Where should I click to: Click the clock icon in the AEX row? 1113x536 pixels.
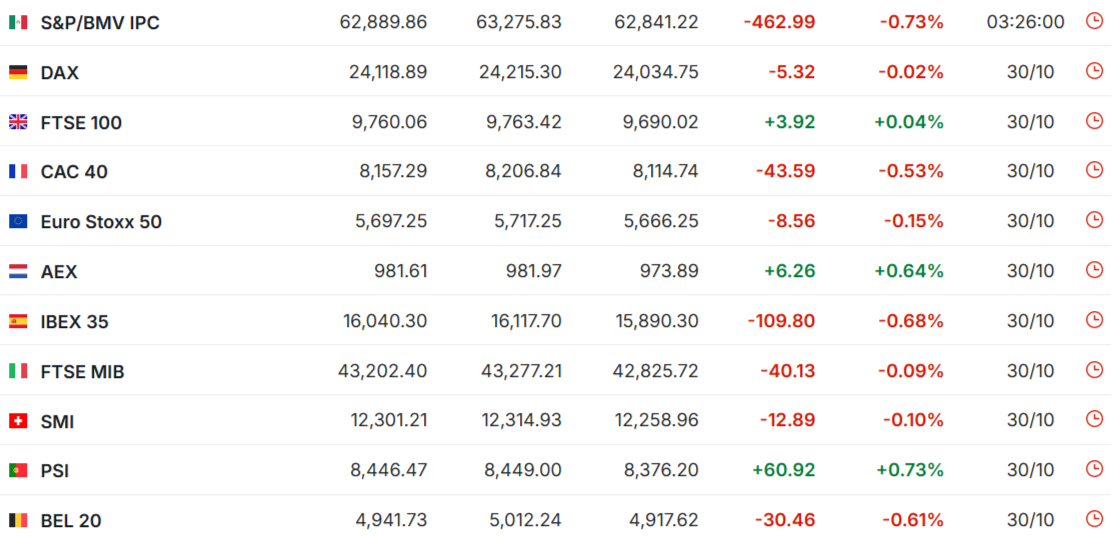coord(1094,270)
